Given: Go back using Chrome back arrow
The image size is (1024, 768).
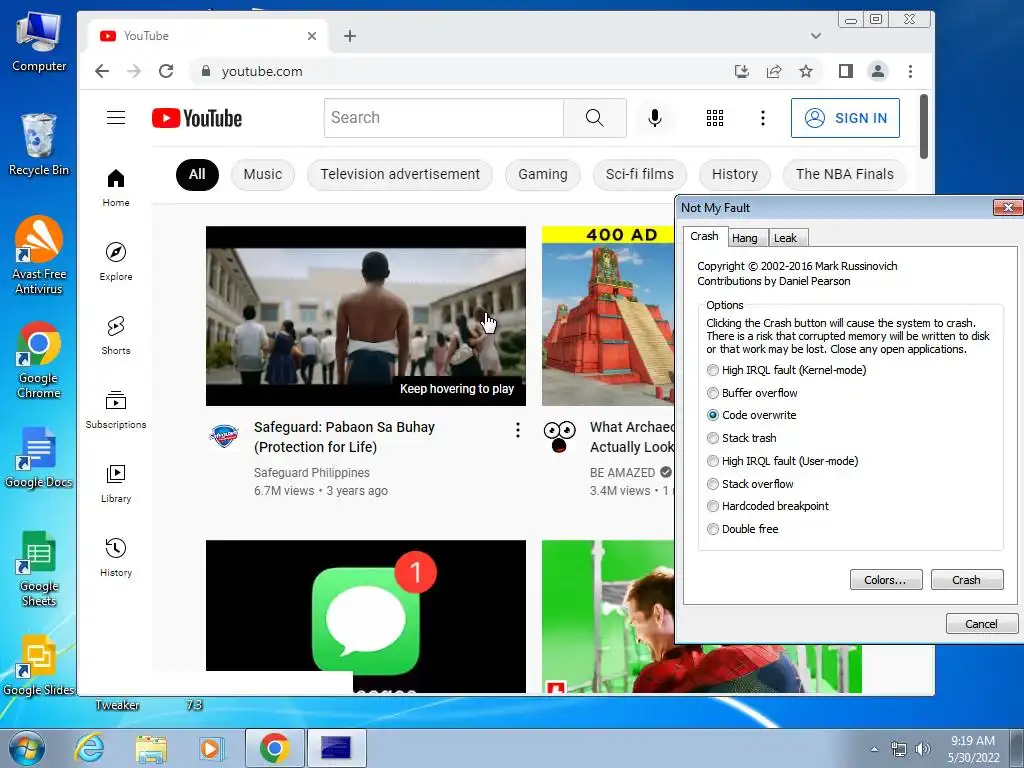Looking at the screenshot, I should tap(102, 71).
